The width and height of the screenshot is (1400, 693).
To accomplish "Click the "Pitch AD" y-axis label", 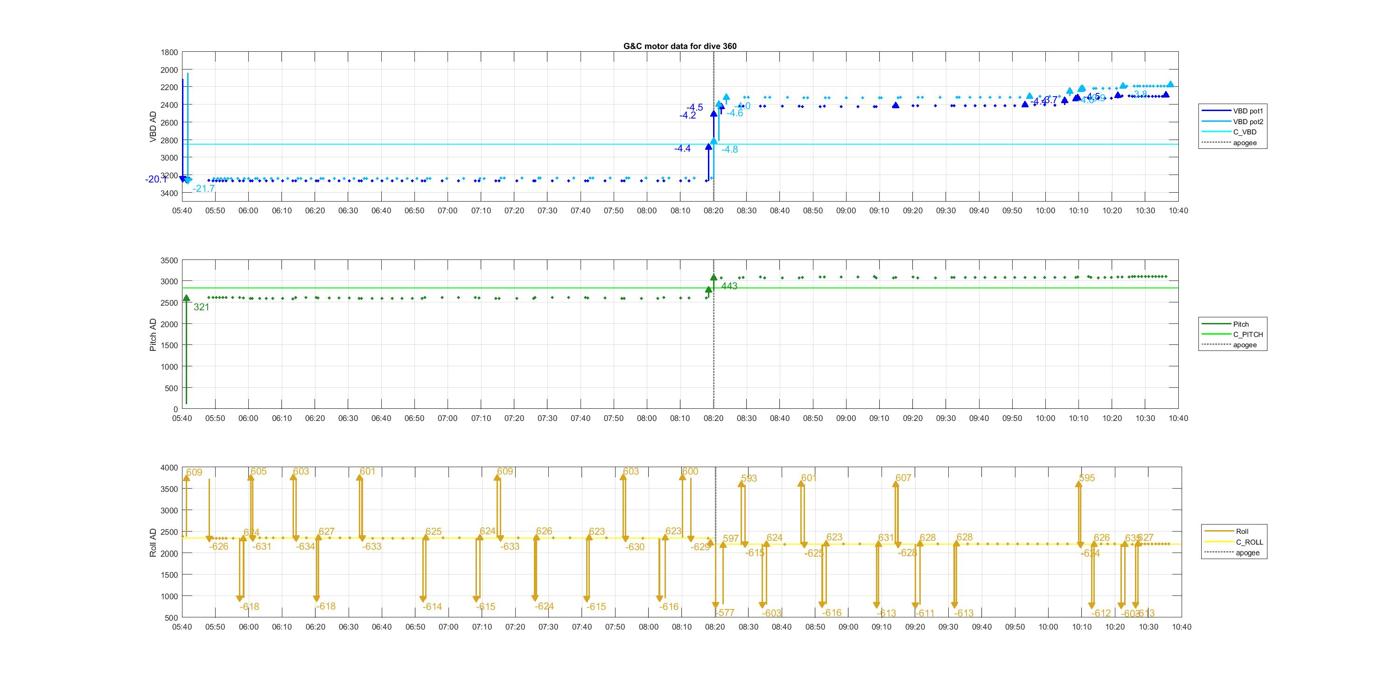I will pyautogui.click(x=153, y=334).
